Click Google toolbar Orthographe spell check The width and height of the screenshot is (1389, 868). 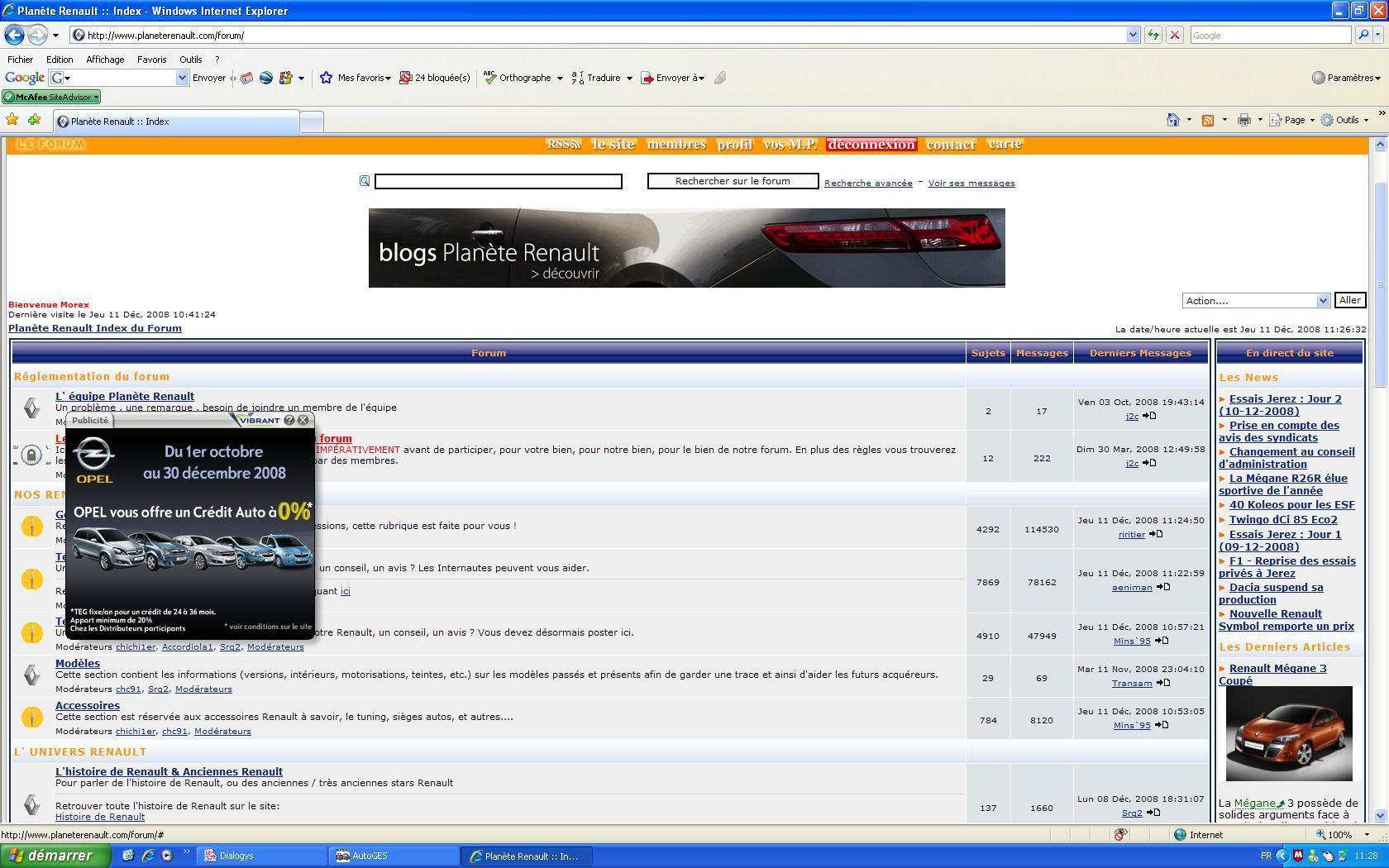pos(518,78)
